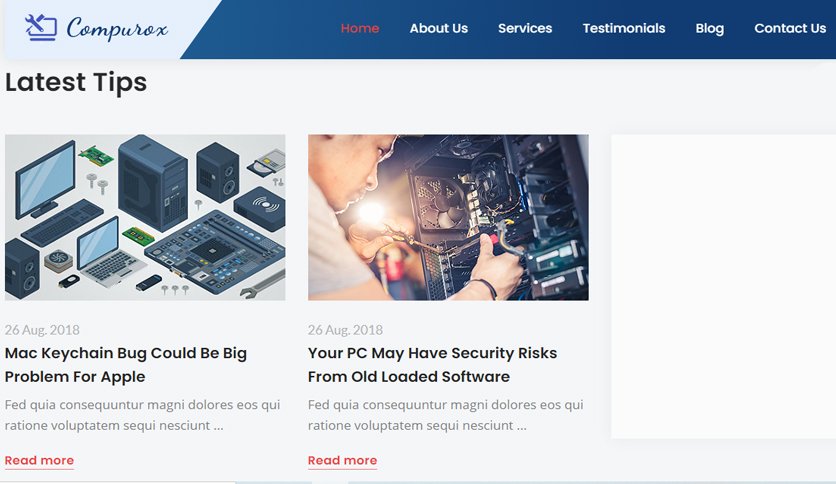Open the computer hardware illustration thumbnail

tap(145, 217)
